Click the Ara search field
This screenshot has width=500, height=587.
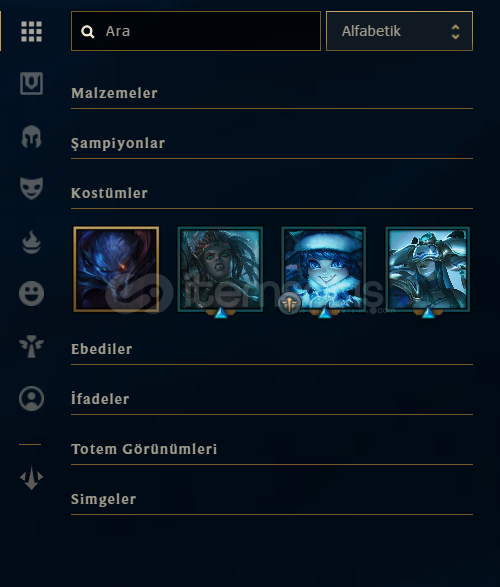pos(196,31)
